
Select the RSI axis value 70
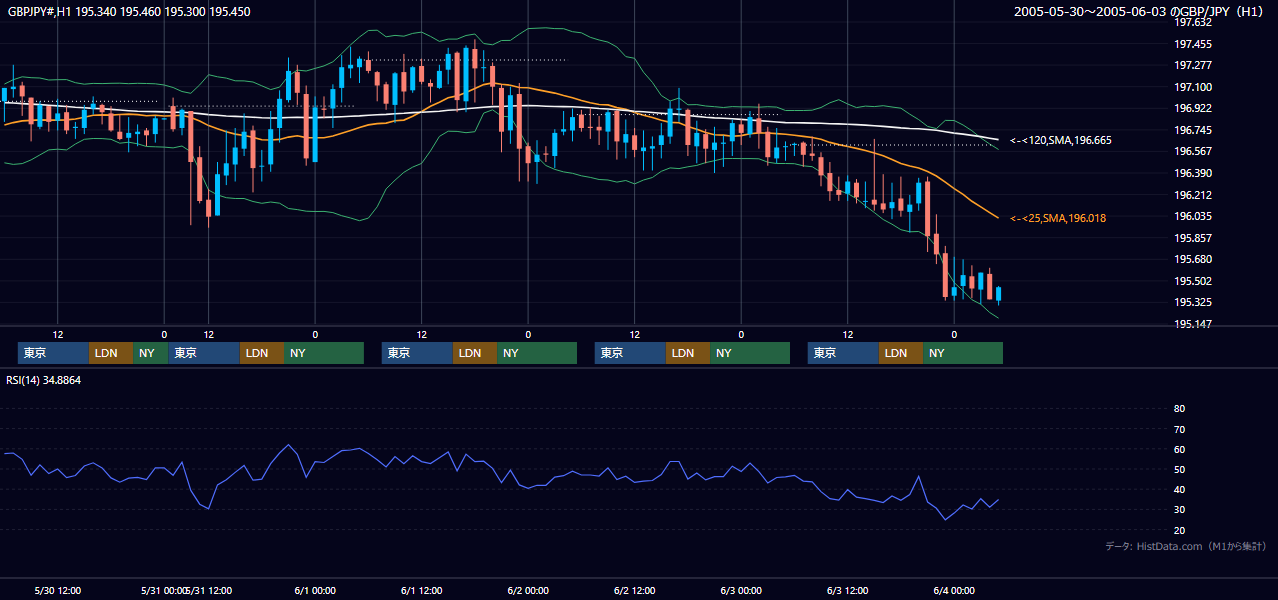(x=1179, y=429)
